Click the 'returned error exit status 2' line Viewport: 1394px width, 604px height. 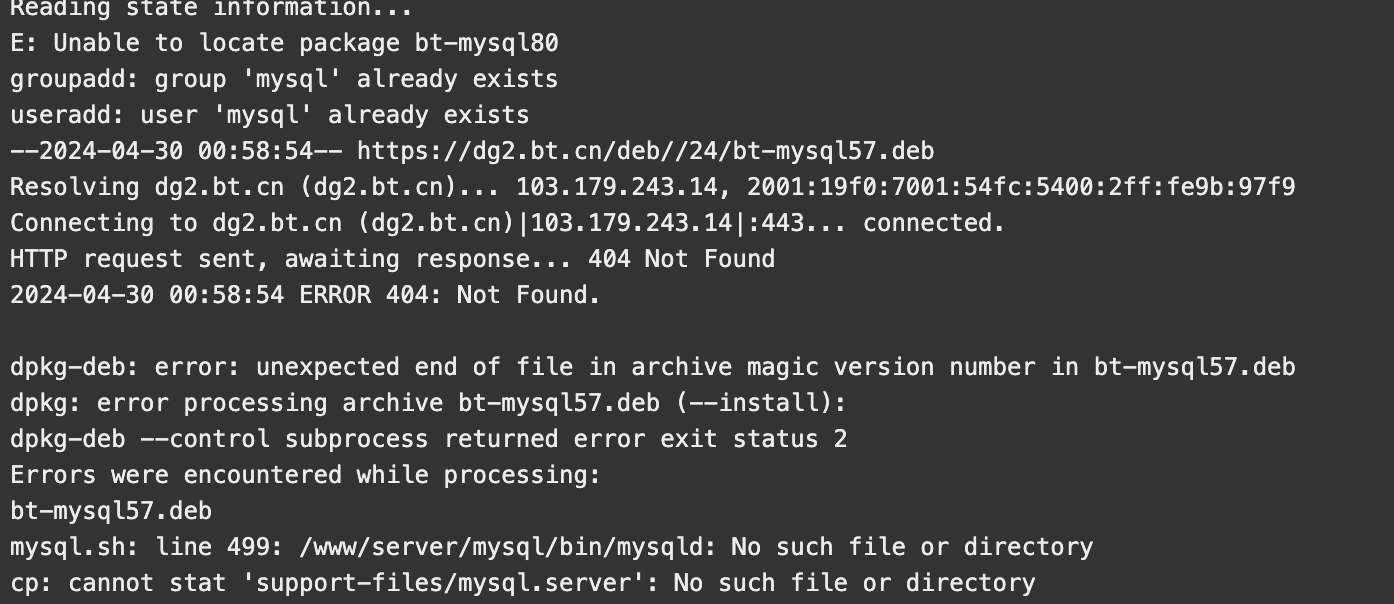(428, 439)
